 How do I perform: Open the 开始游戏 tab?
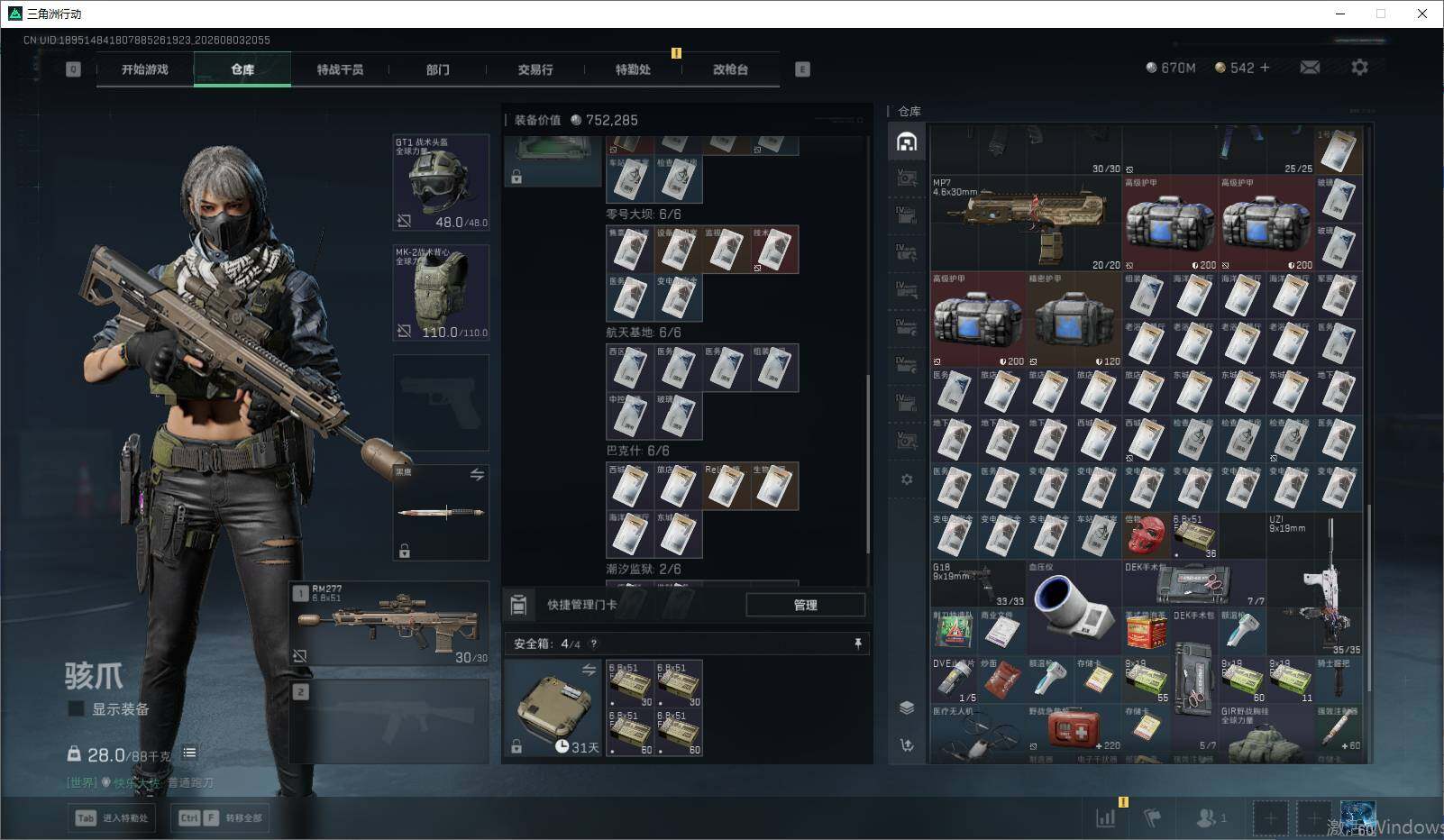145,69
